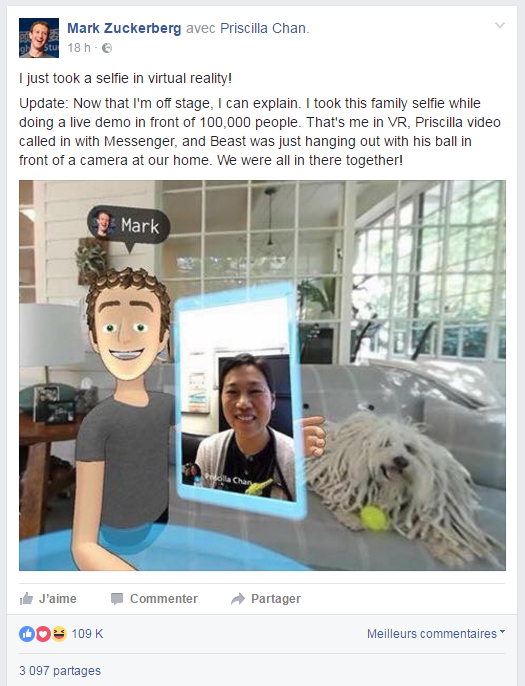This screenshot has width=525, height=686.
Task: Open the 3 097 partages shares list
Action: 60,670
